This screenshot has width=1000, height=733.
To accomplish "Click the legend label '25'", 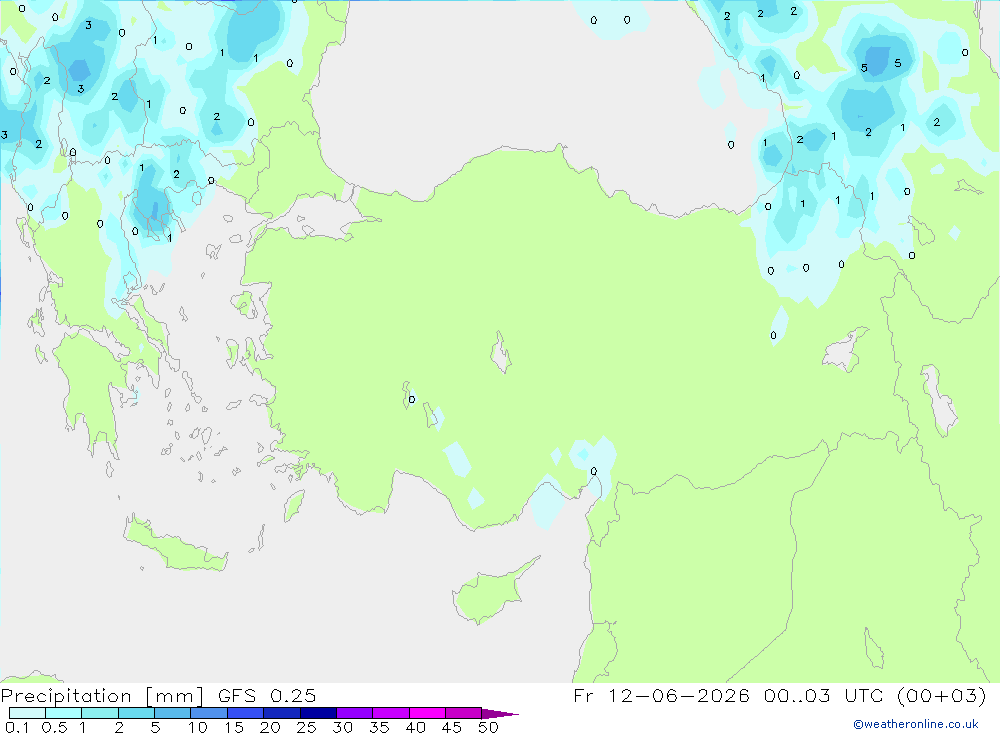I will [x=306, y=727].
